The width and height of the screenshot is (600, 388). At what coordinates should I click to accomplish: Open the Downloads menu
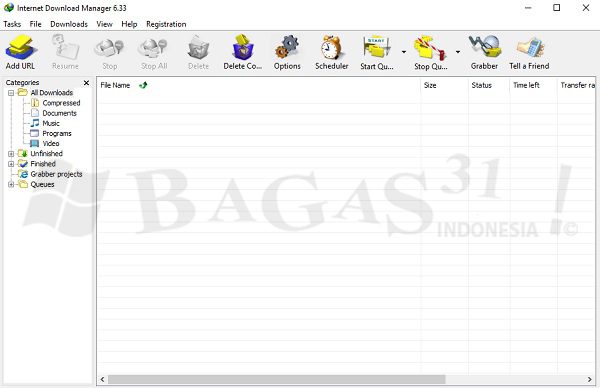(x=69, y=24)
